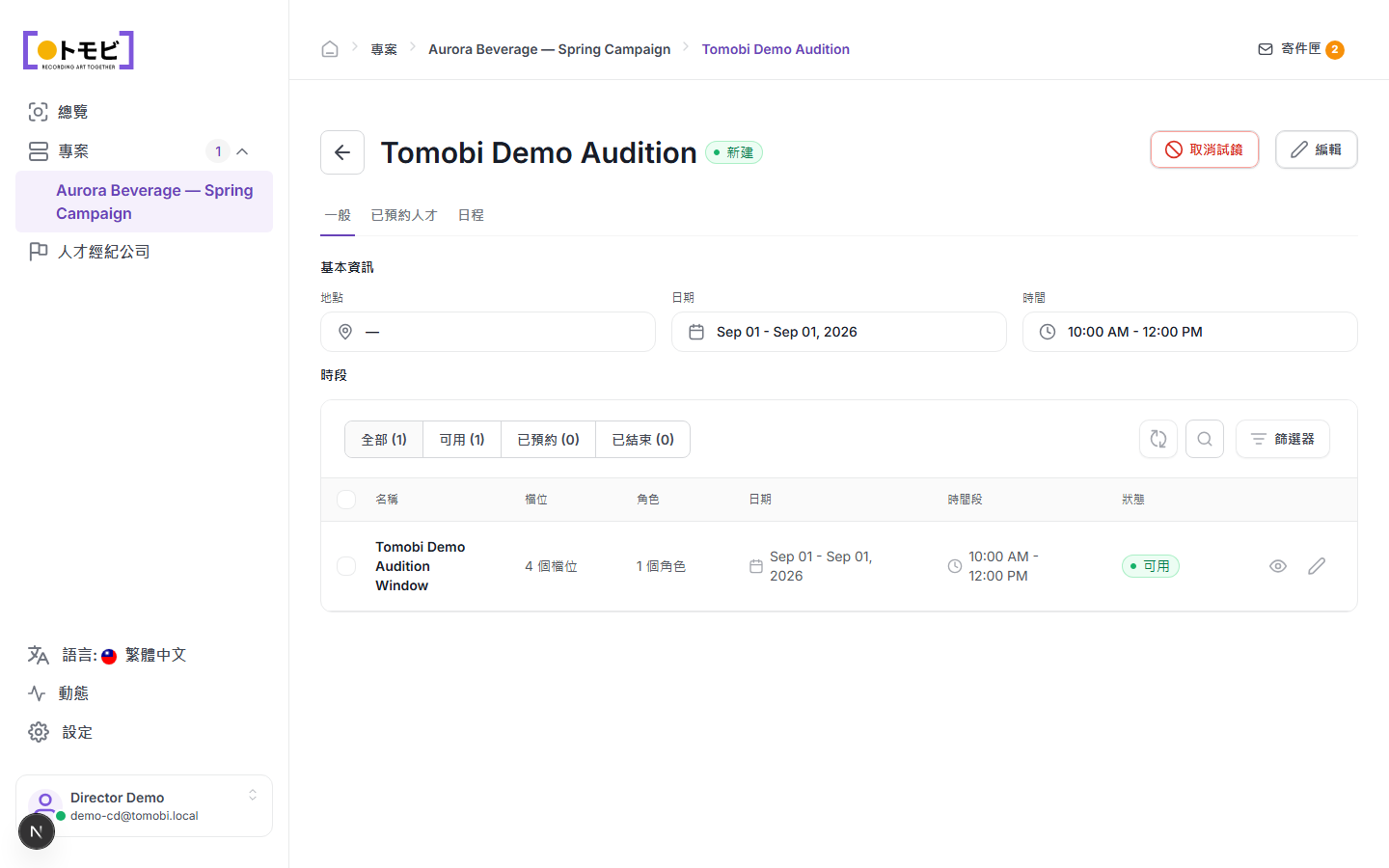
Task: Click the 時間段 column header
Action: coord(965,500)
